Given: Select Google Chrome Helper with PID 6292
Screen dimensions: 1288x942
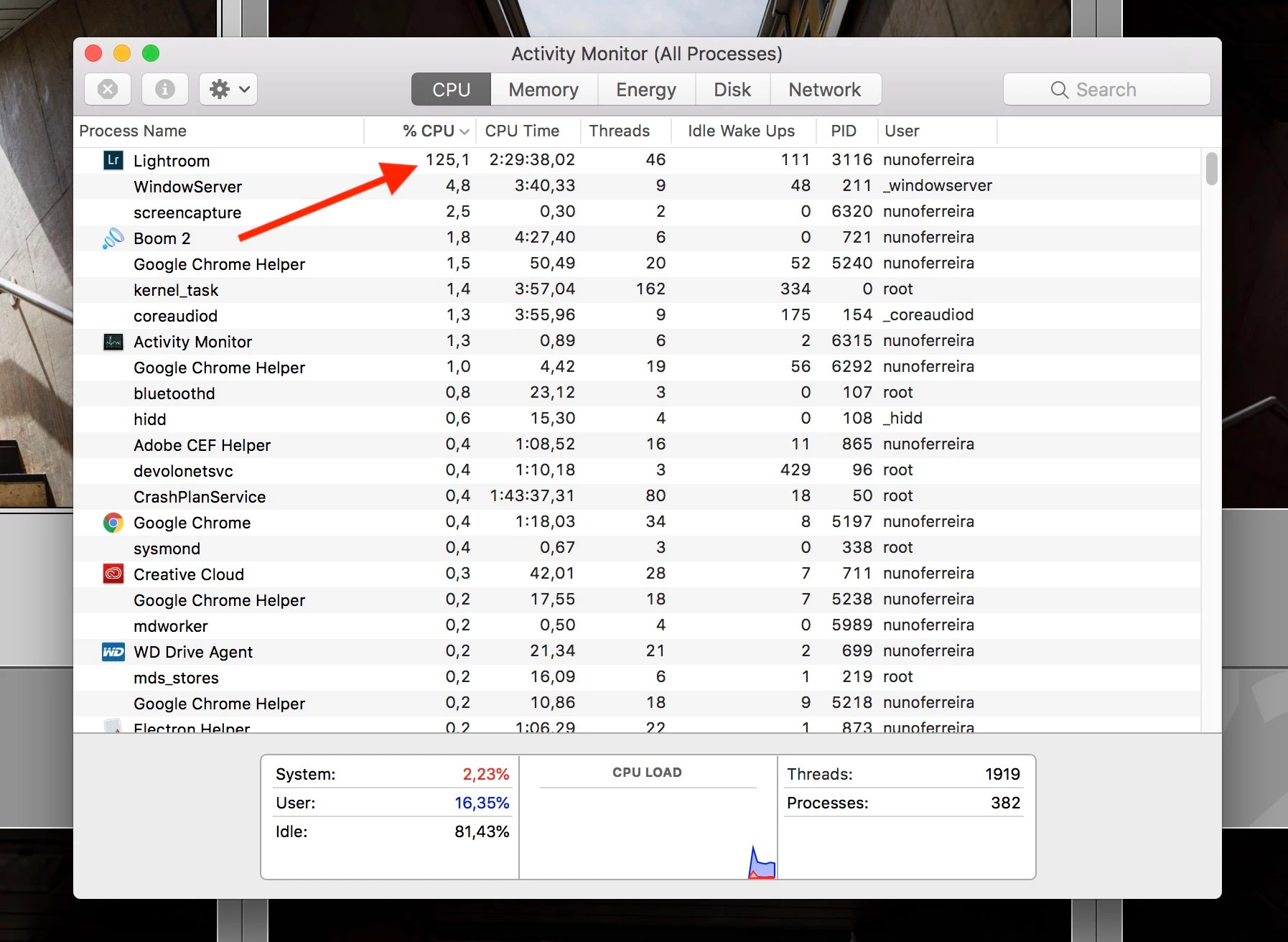Looking at the screenshot, I should coord(637,367).
